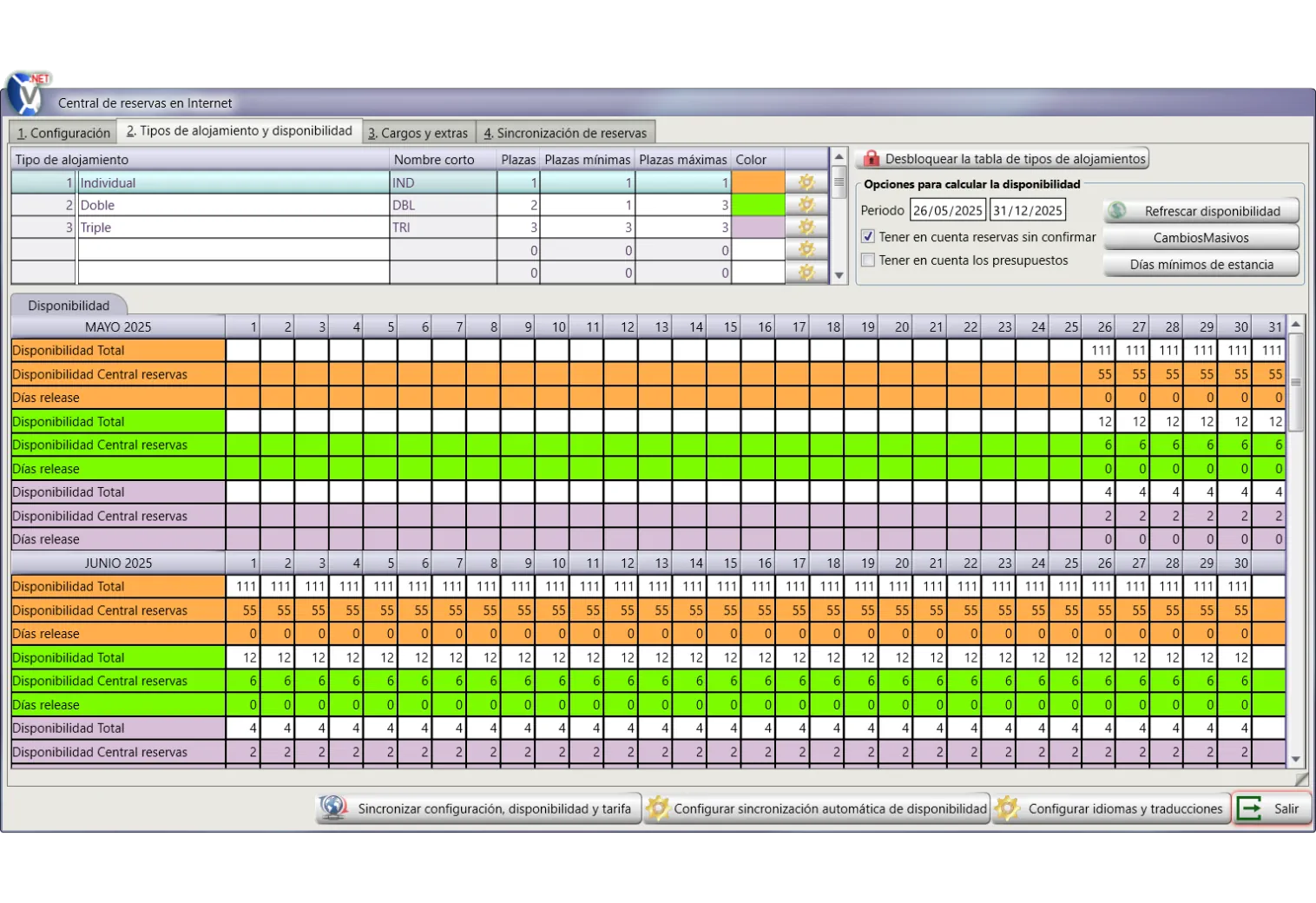1316x903 pixels.
Task: Uncheck Tener en cuenta reservas sin confirmar
Action: (868, 237)
